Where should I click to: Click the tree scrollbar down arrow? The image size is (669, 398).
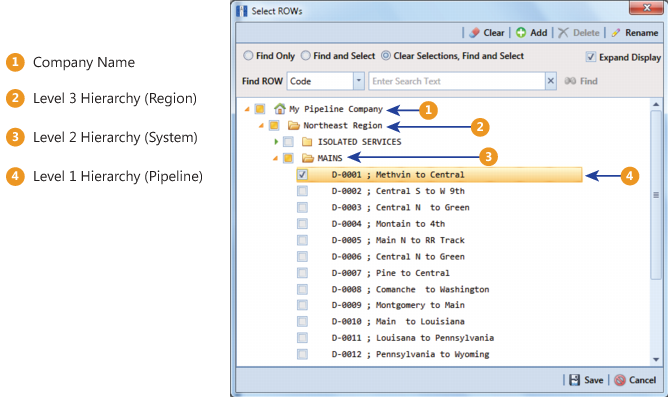point(656,360)
